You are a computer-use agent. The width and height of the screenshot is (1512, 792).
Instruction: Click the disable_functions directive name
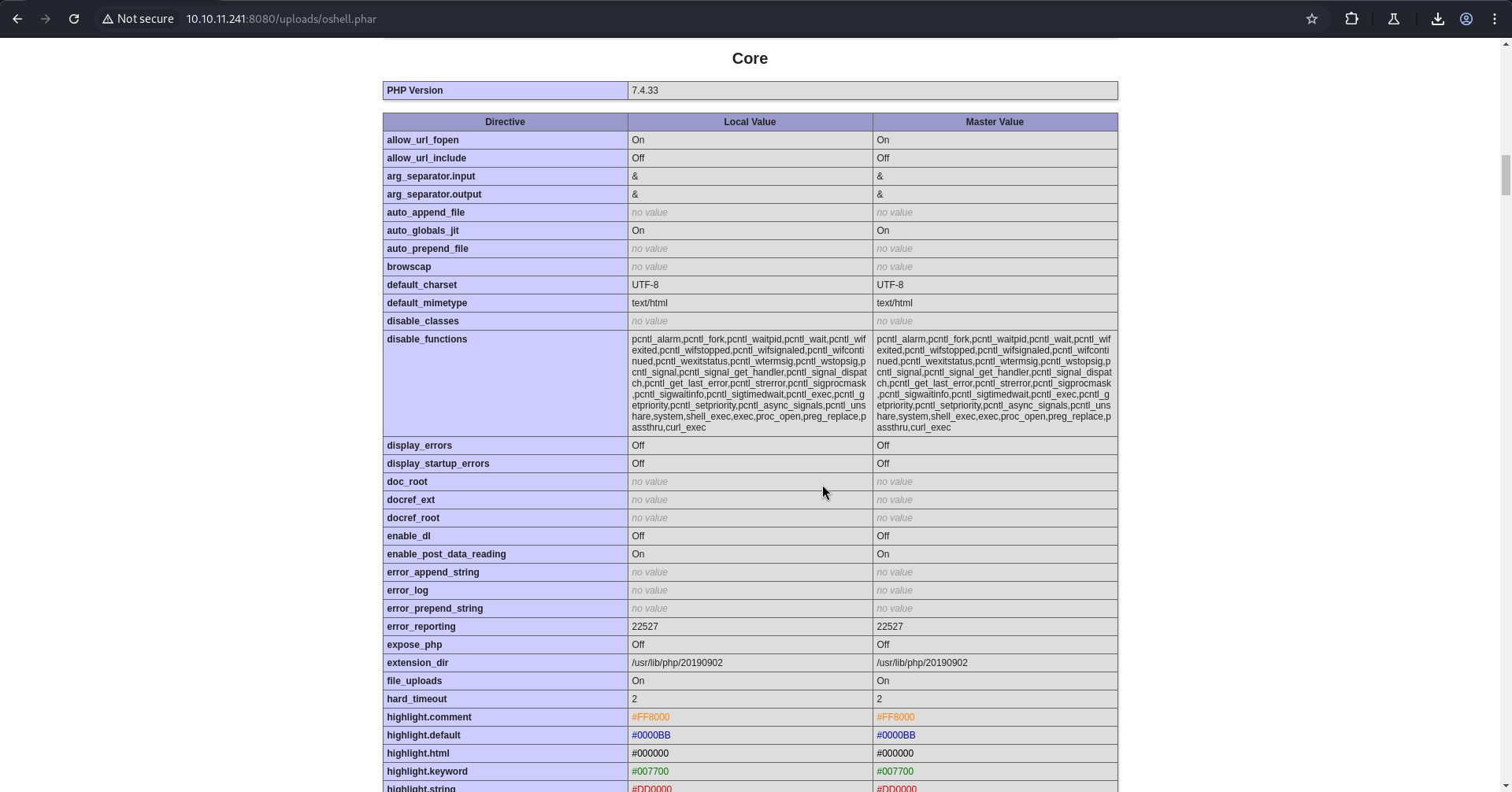tap(427, 339)
